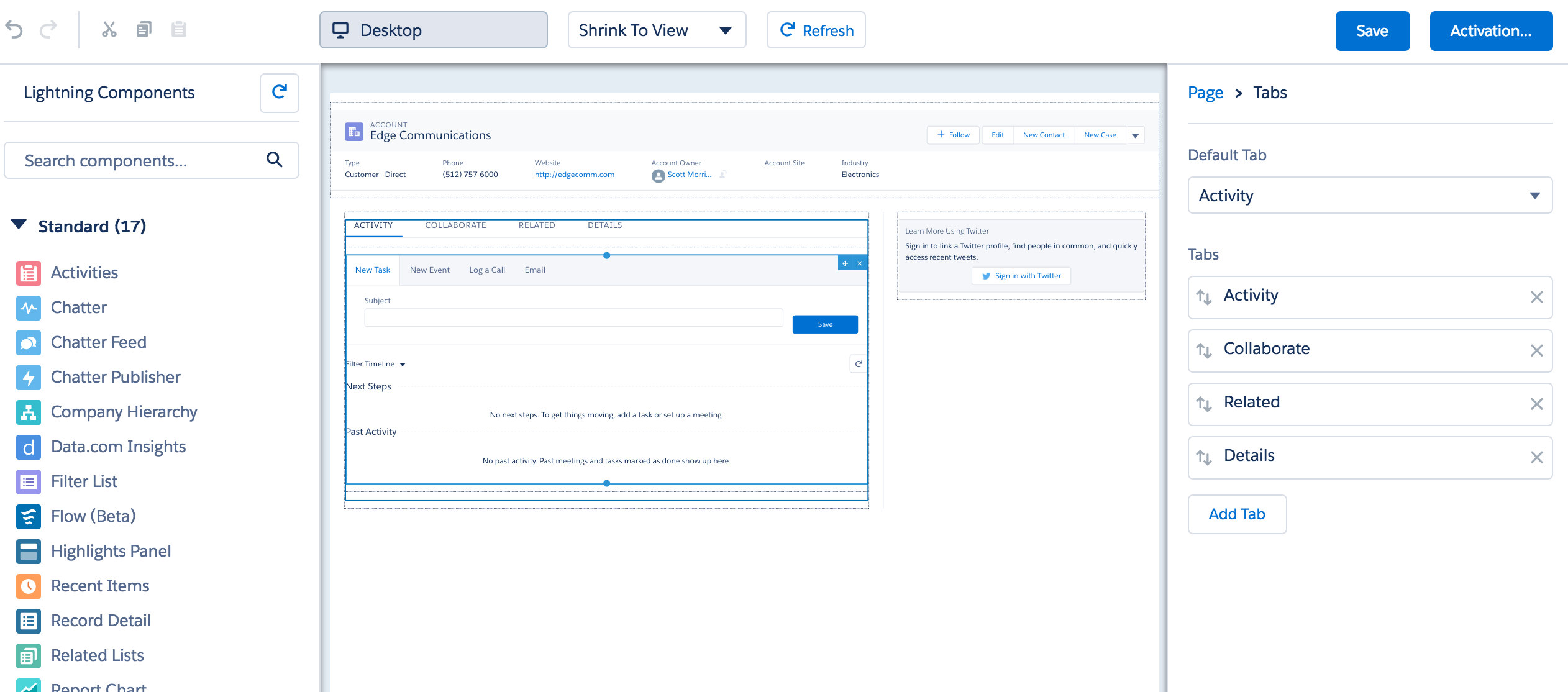Viewport: 1568px width, 692px height.
Task: Click the Undo arrow icon
Action: pyautogui.click(x=14, y=29)
